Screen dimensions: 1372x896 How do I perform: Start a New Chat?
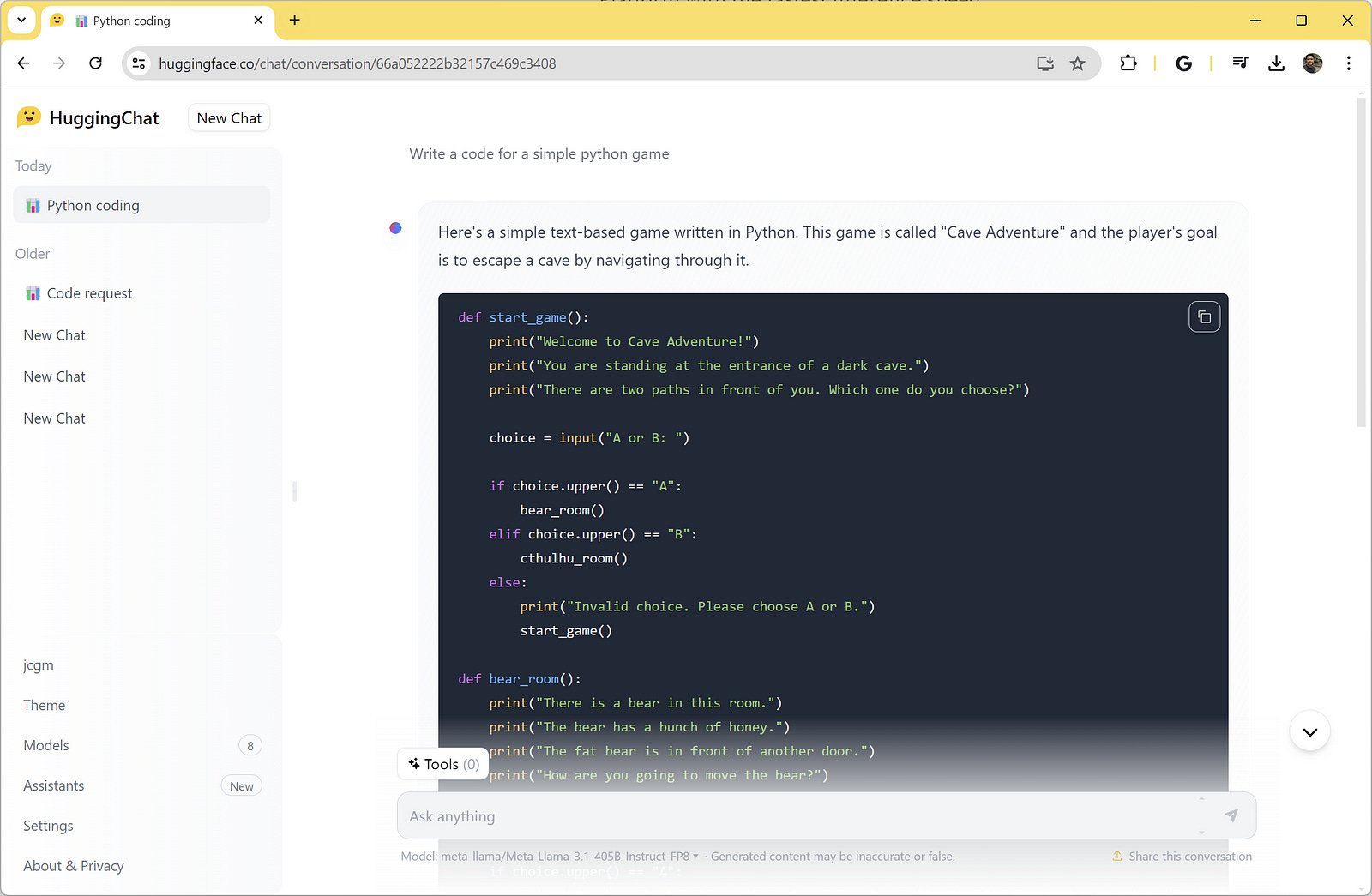click(x=228, y=117)
